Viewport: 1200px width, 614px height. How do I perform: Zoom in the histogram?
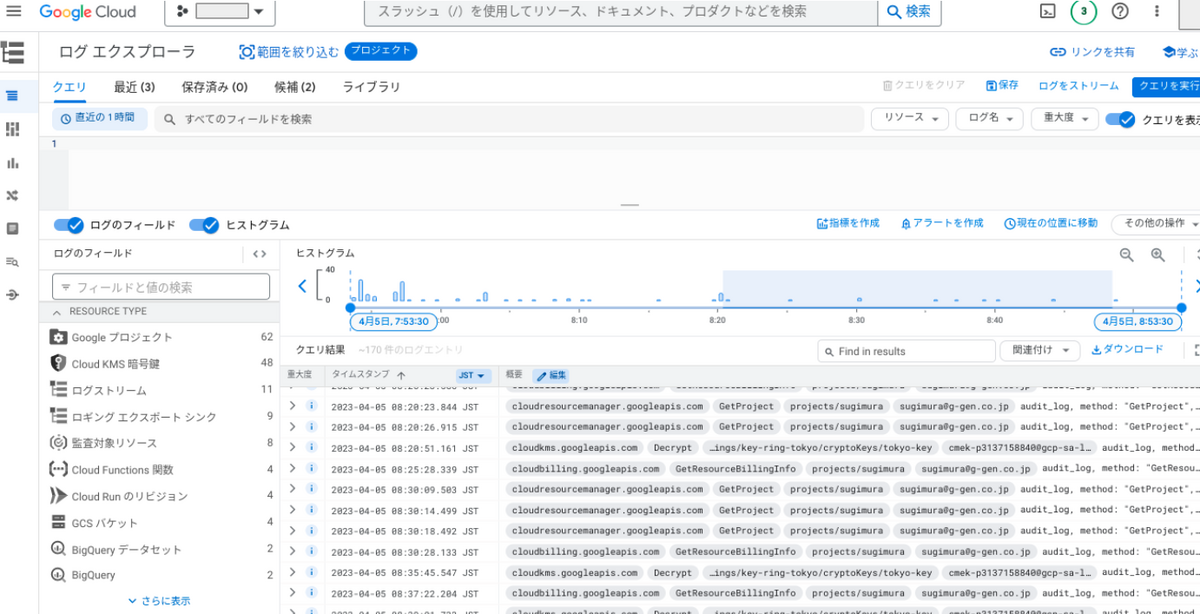[x=1158, y=255]
